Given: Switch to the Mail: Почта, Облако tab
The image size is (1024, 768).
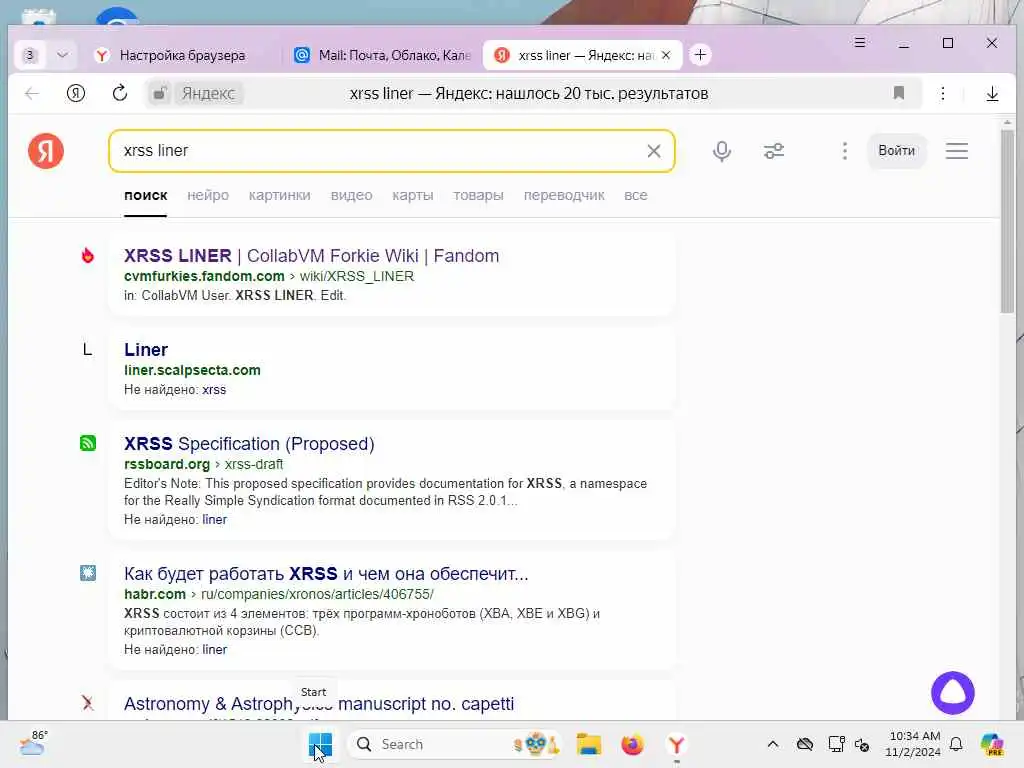Looking at the screenshot, I should (383, 56).
